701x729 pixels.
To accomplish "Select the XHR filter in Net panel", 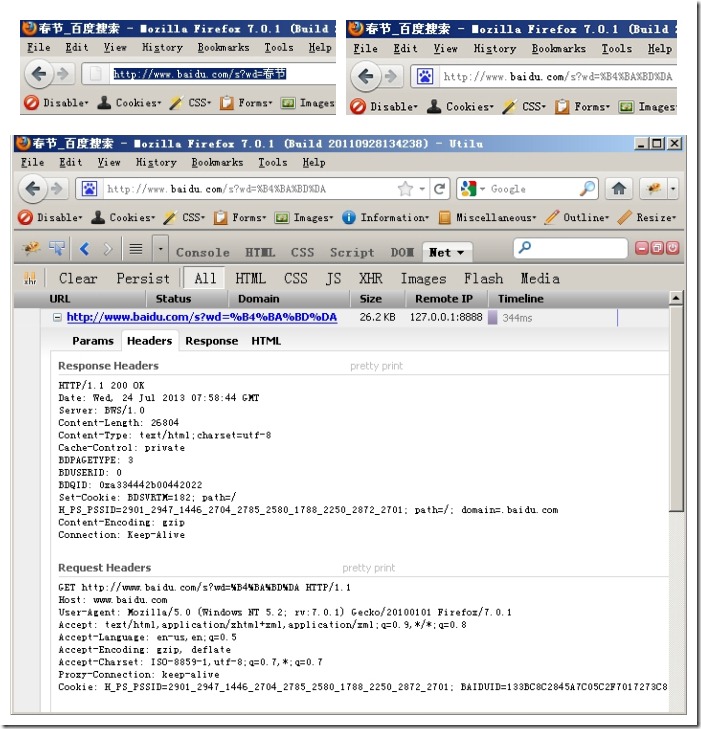I will point(370,278).
